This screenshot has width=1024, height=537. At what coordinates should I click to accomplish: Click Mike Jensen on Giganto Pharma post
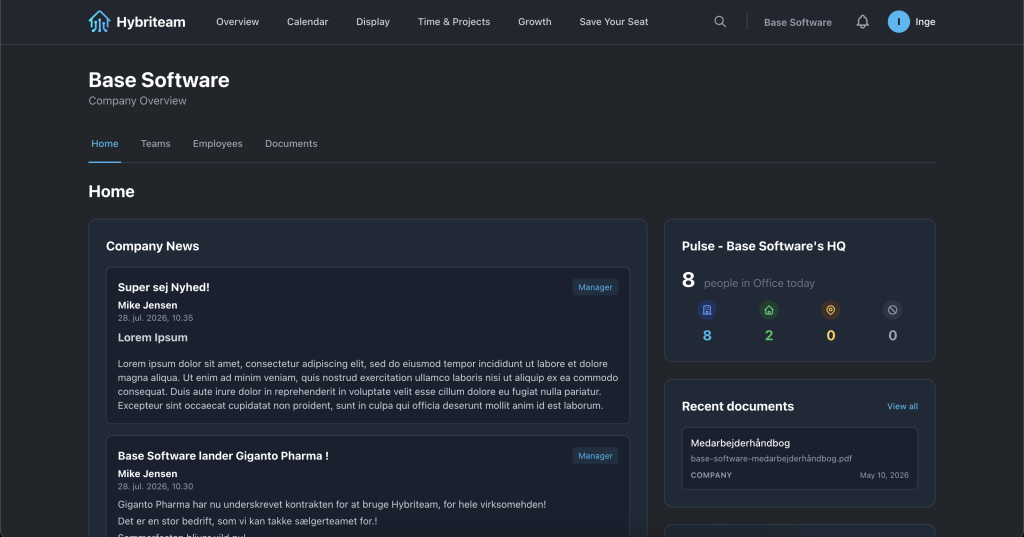point(148,474)
